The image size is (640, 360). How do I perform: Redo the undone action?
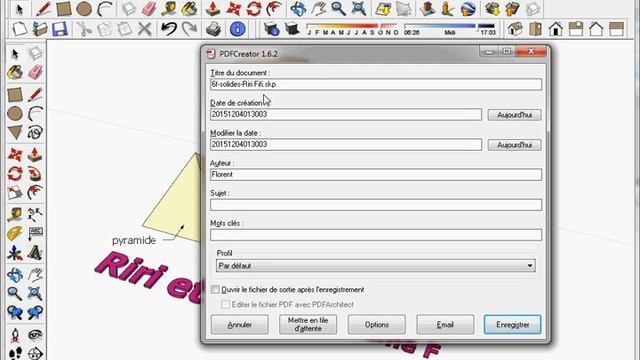(189, 29)
